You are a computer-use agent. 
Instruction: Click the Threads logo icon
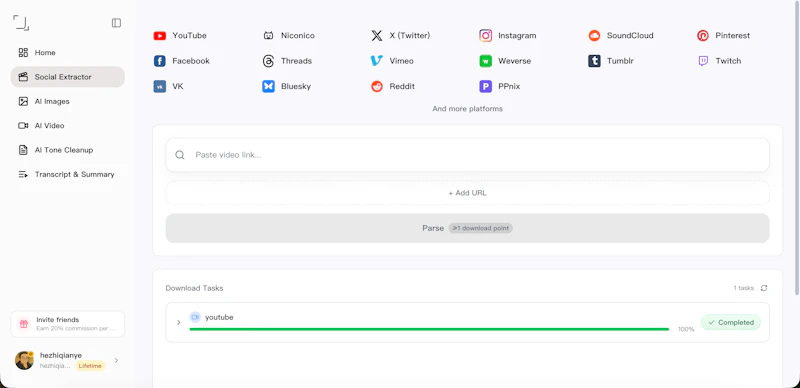[268, 61]
